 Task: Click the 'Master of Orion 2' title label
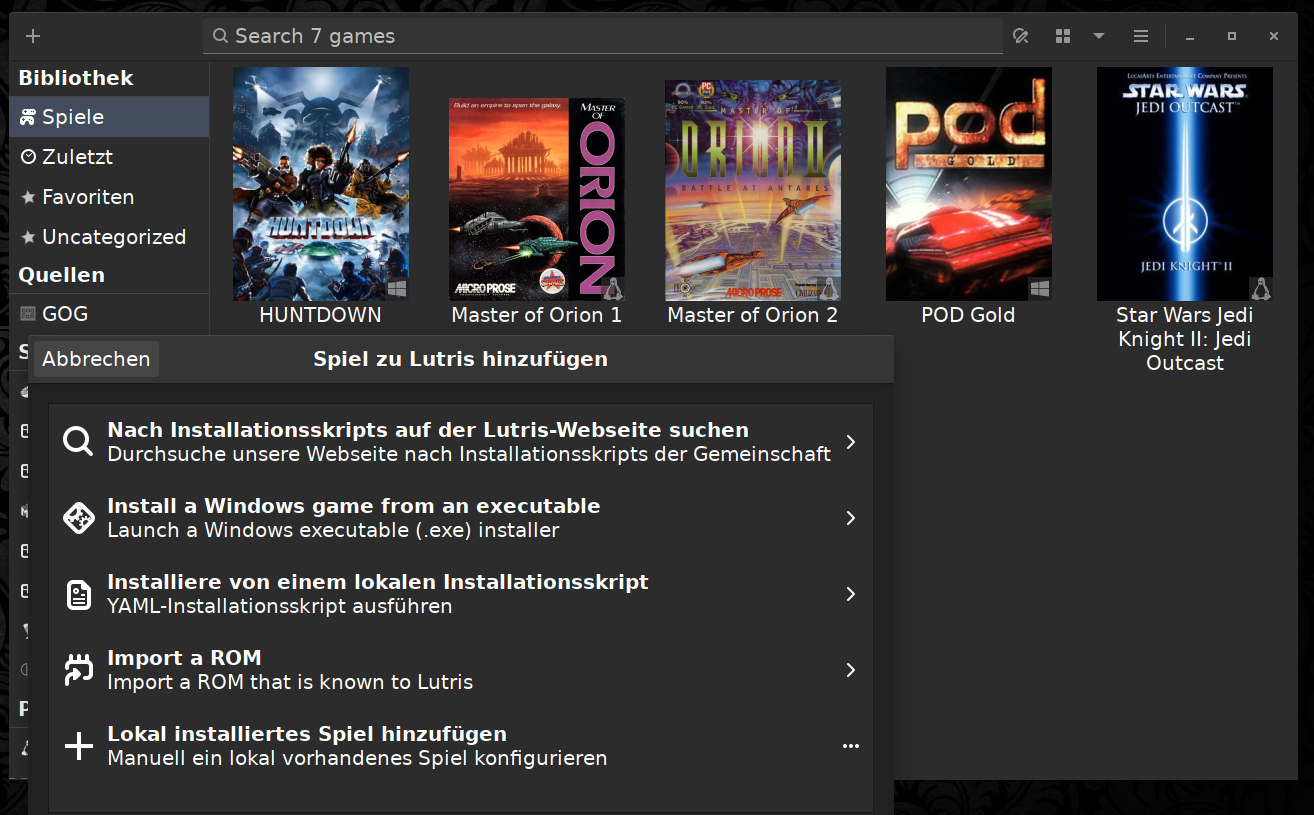[x=753, y=315]
